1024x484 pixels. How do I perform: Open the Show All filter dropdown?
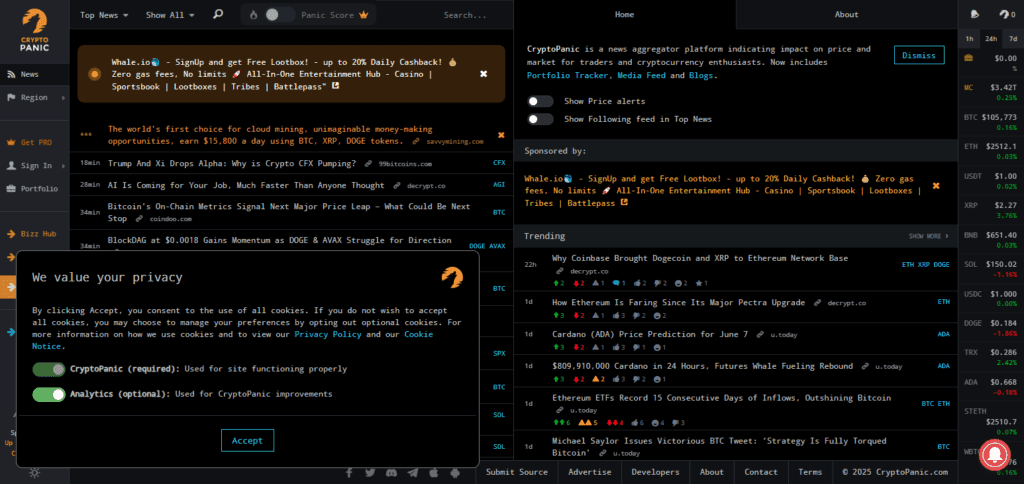pyautogui.click(x=170, y=14)
